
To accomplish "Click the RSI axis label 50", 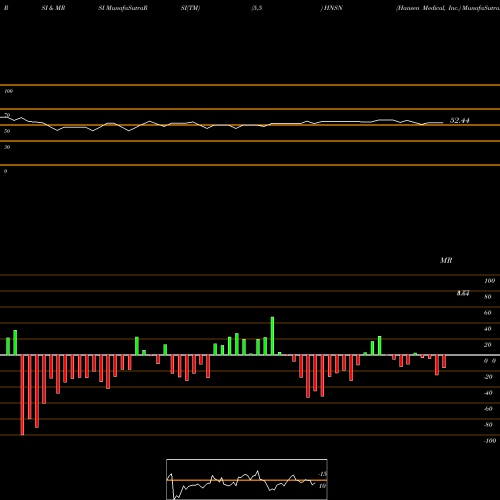I will (7, 131).
